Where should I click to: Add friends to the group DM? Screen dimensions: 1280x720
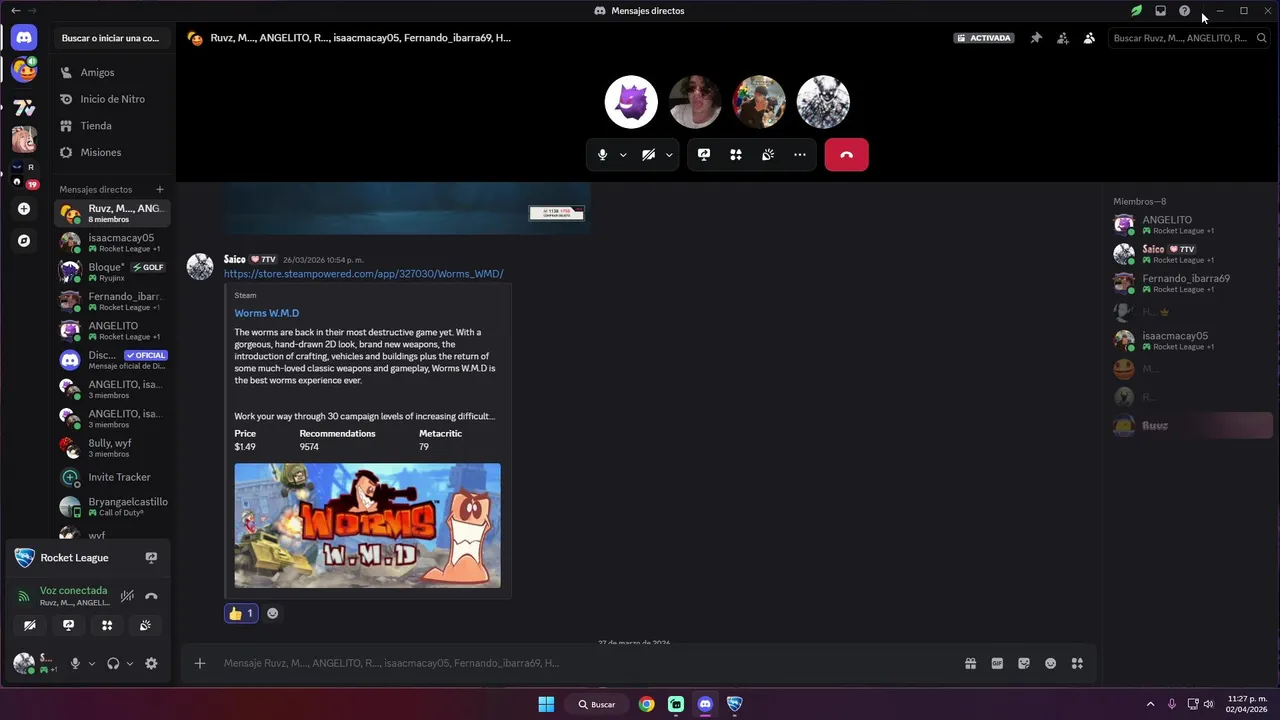click(1063, 38)
